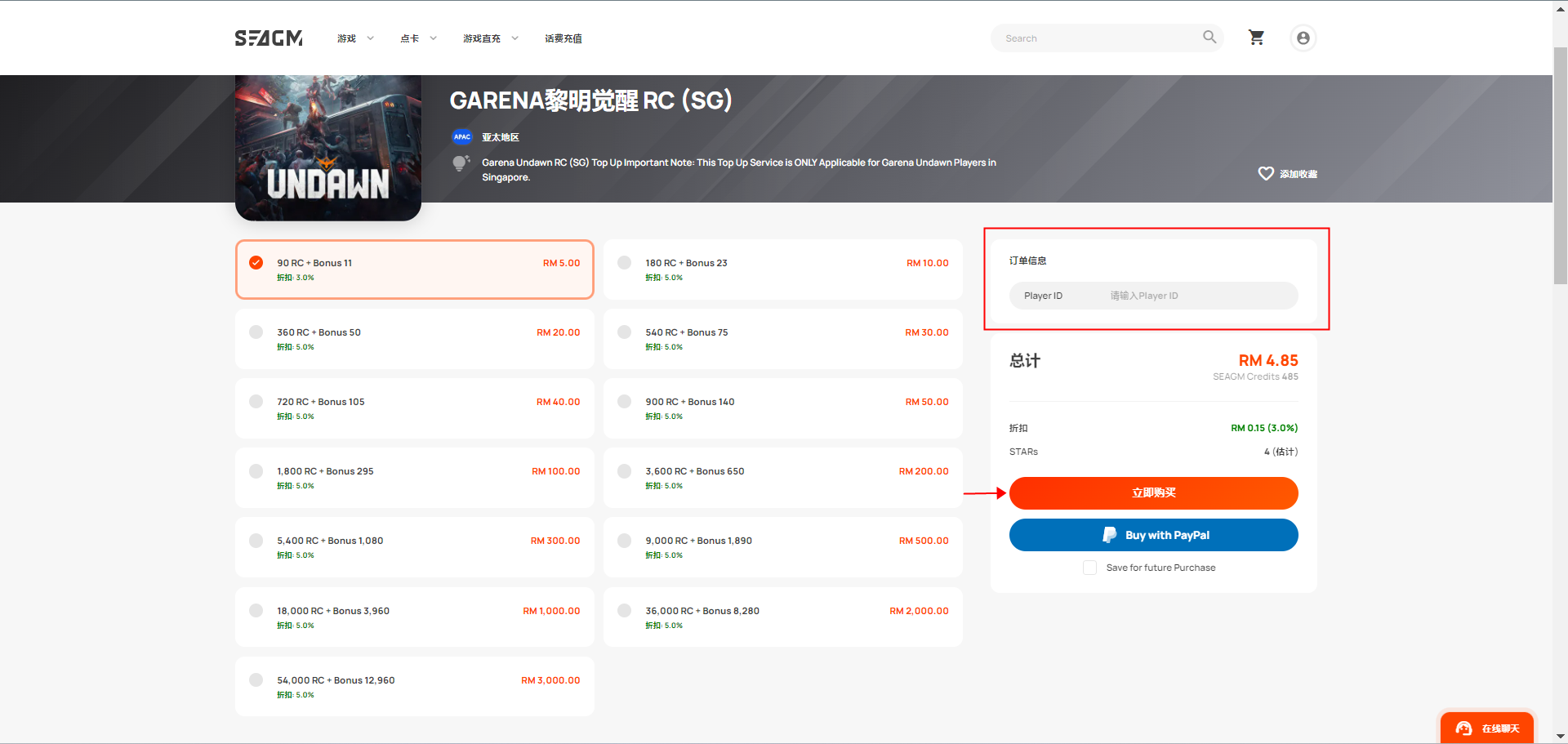Open the live chat headset icon
The width and height of the screenshot is (1568, 744).
1463,728
